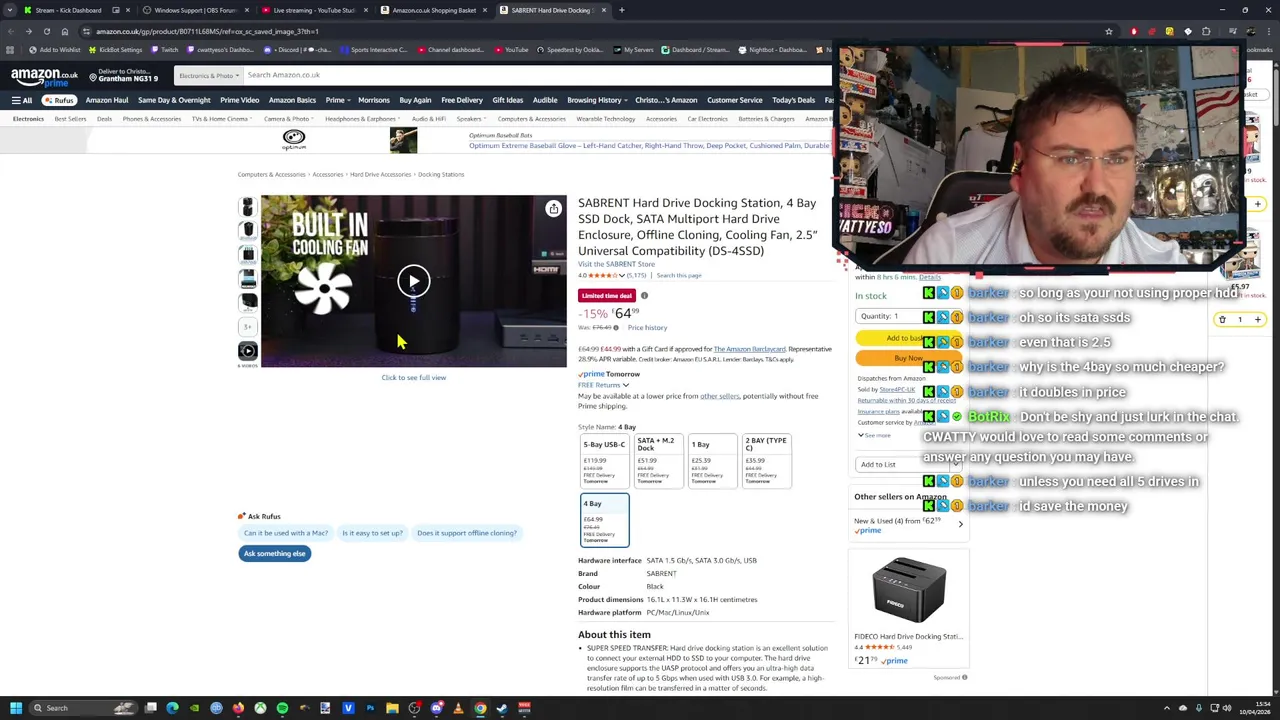Open Chrome from the taskbar

tap(480, 708)
